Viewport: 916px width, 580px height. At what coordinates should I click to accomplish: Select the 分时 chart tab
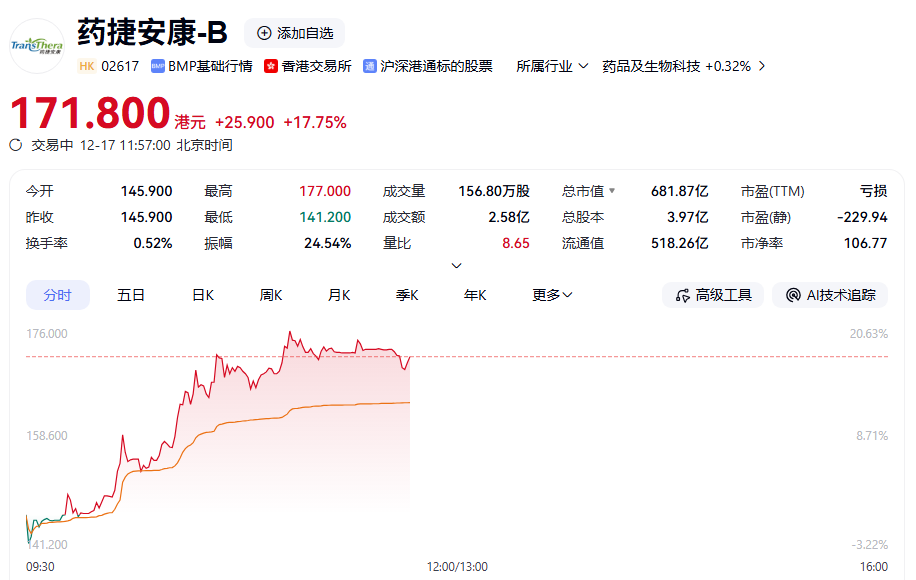57,295
